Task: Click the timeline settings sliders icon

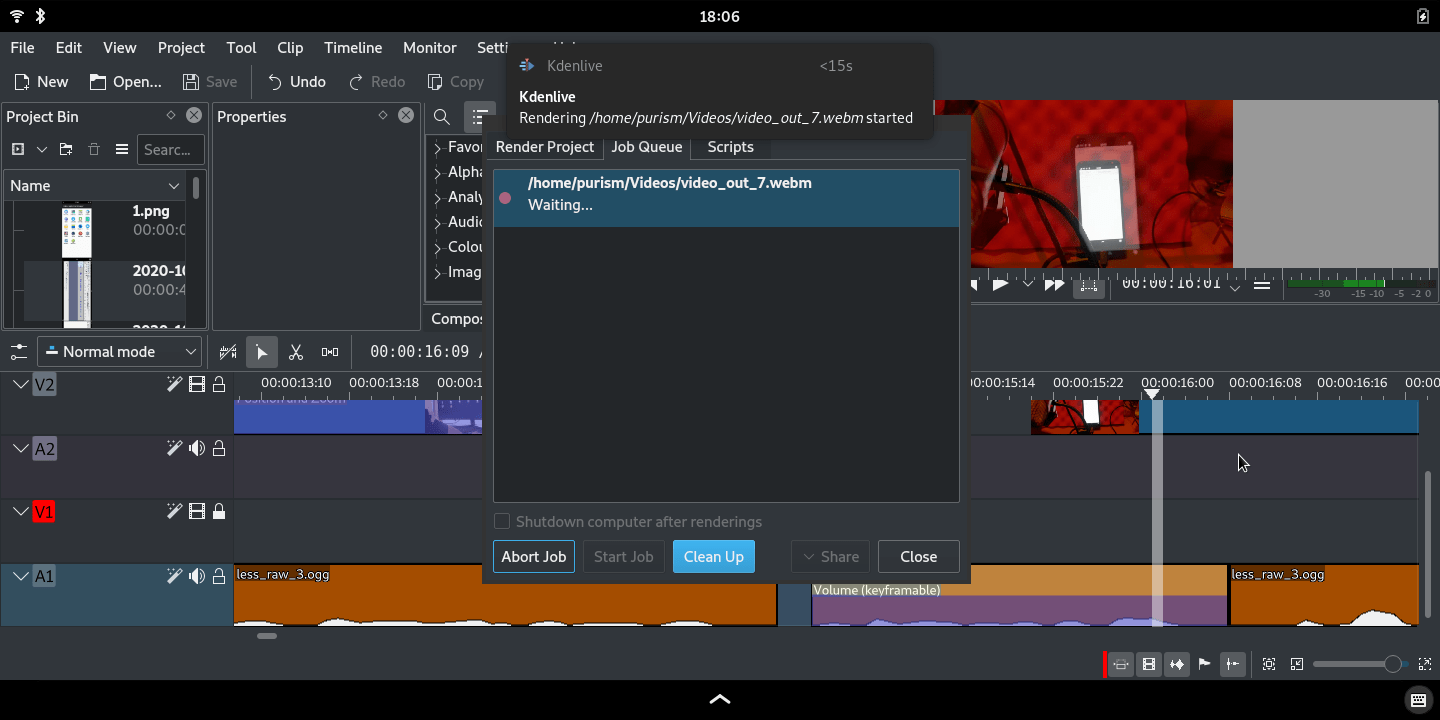Action: [18, 352]
